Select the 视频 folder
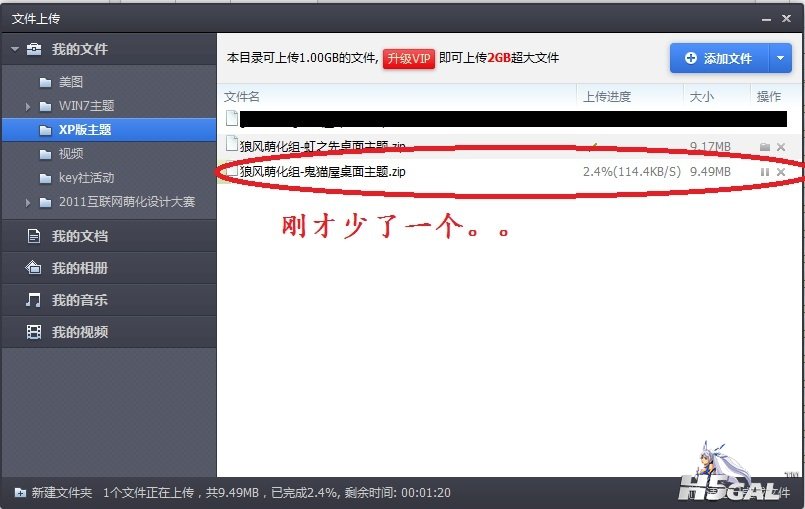This screenshot has width=805, height=509. tap(70, 154)
